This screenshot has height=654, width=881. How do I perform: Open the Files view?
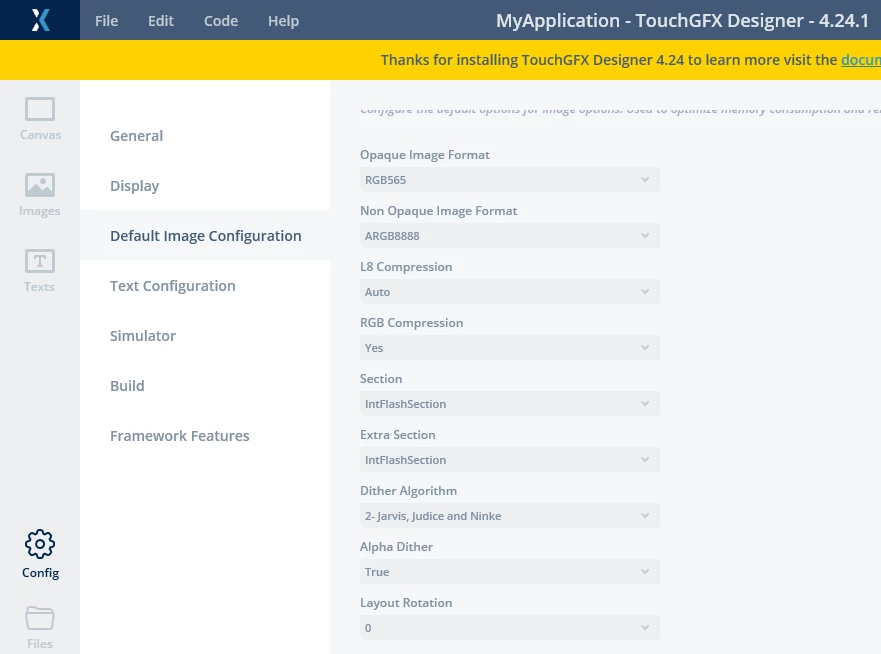tap(40, 628)
